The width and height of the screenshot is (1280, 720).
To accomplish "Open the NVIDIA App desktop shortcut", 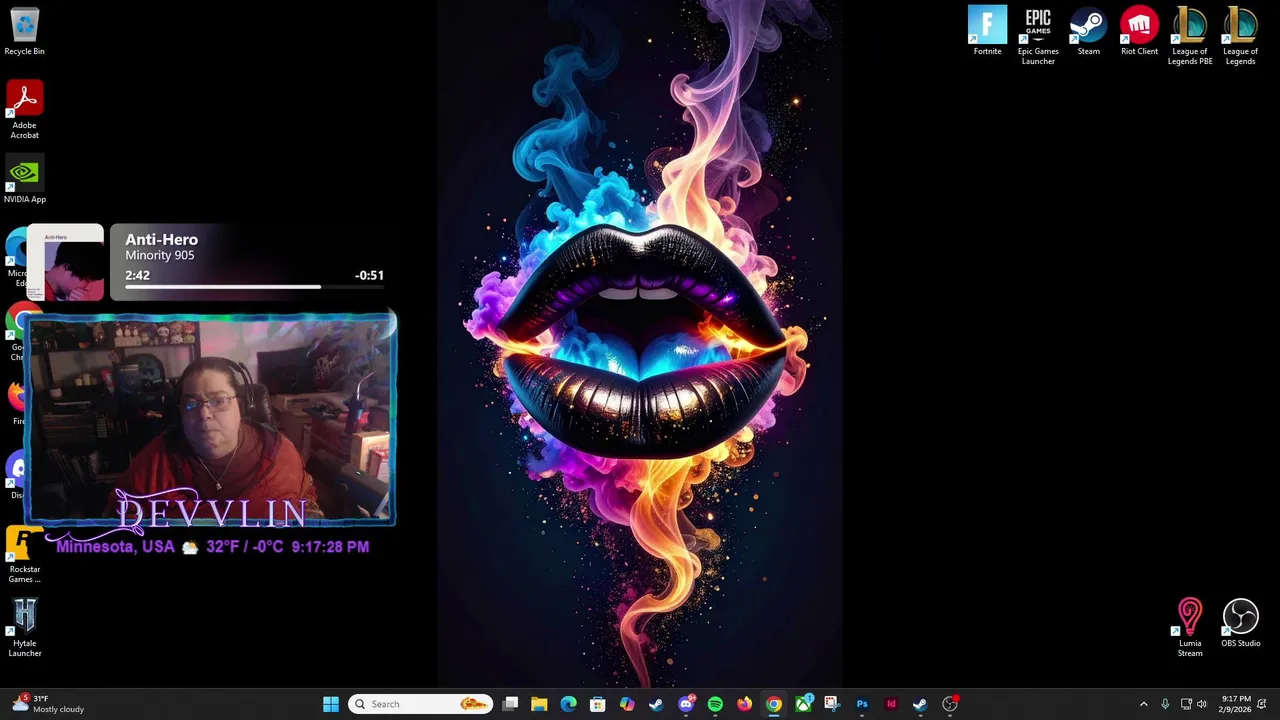I will (x=24, y=180).
